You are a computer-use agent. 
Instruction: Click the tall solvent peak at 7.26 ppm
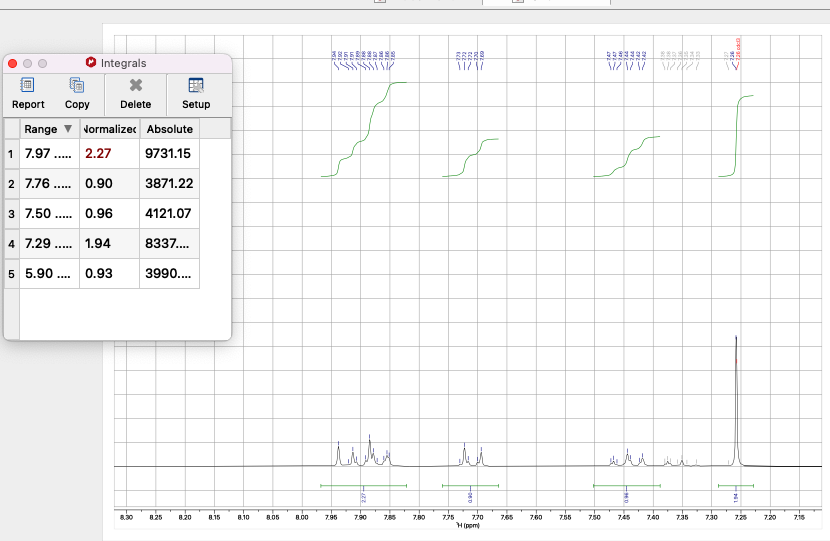(x=736, y=401)
